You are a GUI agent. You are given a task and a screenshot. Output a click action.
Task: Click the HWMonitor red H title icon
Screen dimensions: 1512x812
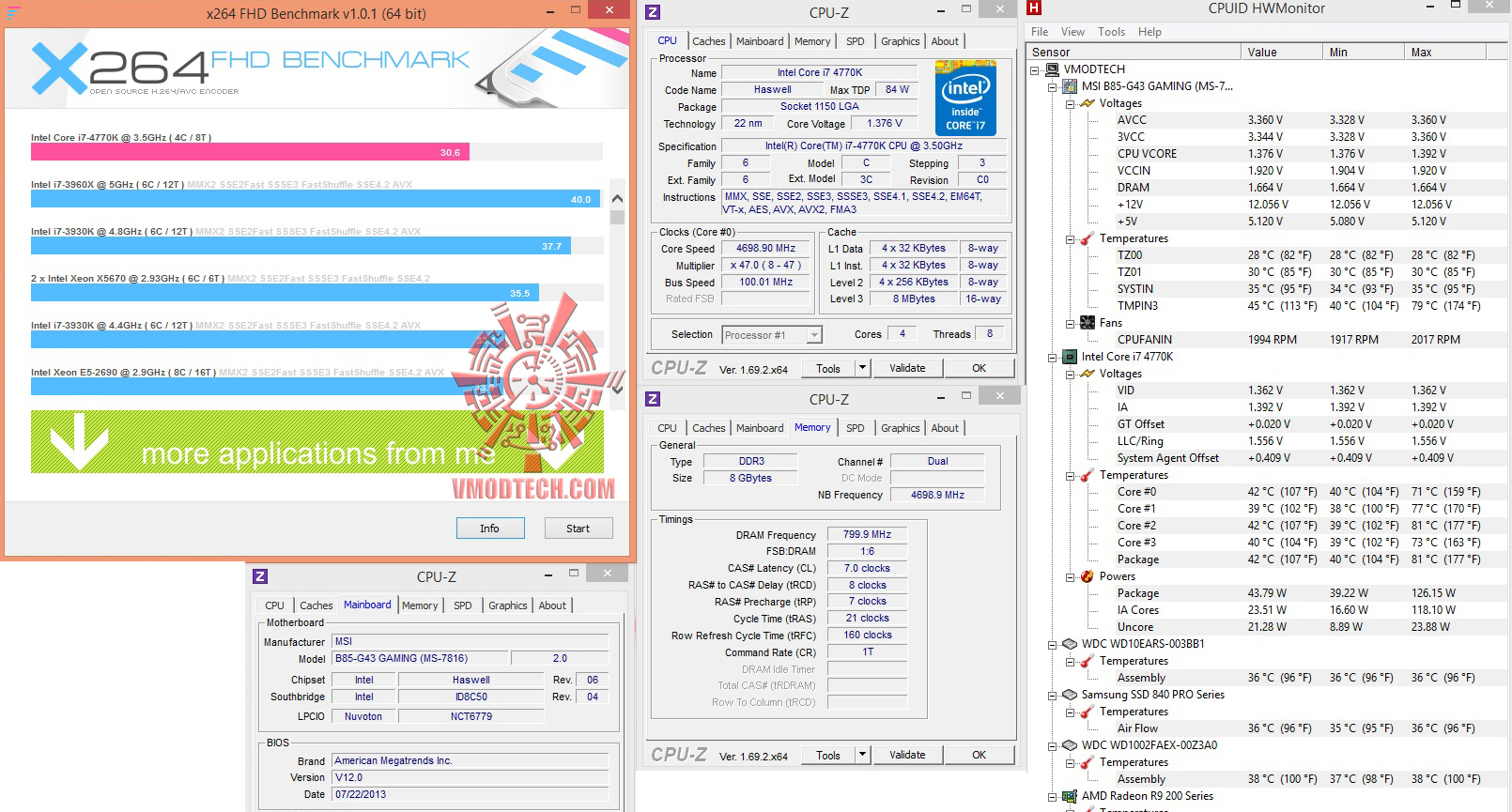(x=1034, y=8)
